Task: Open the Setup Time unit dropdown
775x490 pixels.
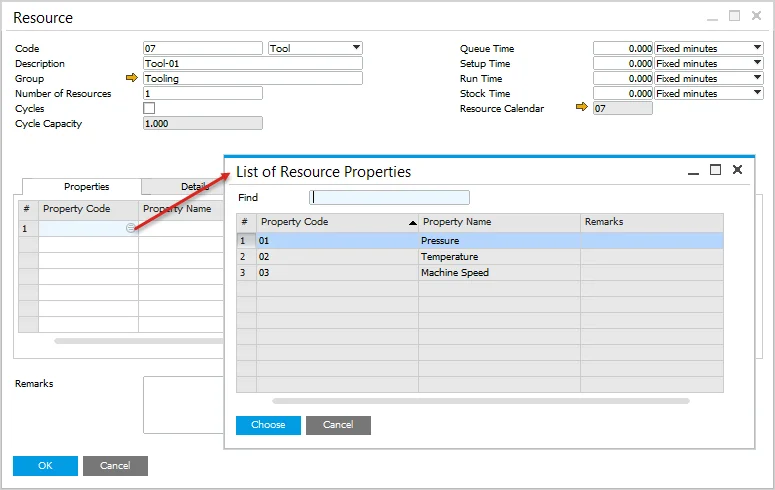Action: point(709,63)
